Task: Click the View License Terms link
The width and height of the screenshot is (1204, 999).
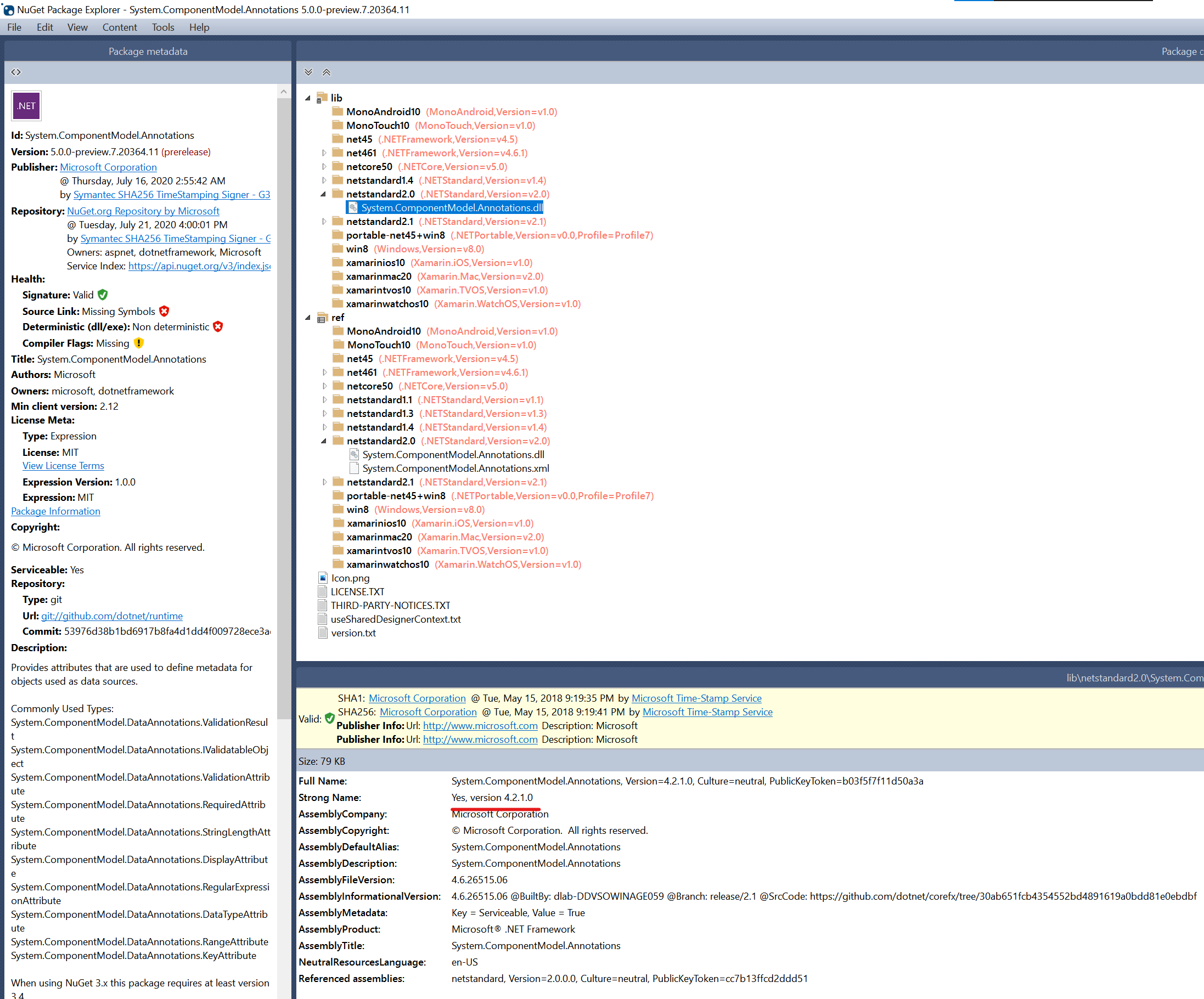Action: pyautogui.click(x=63, y=465)
